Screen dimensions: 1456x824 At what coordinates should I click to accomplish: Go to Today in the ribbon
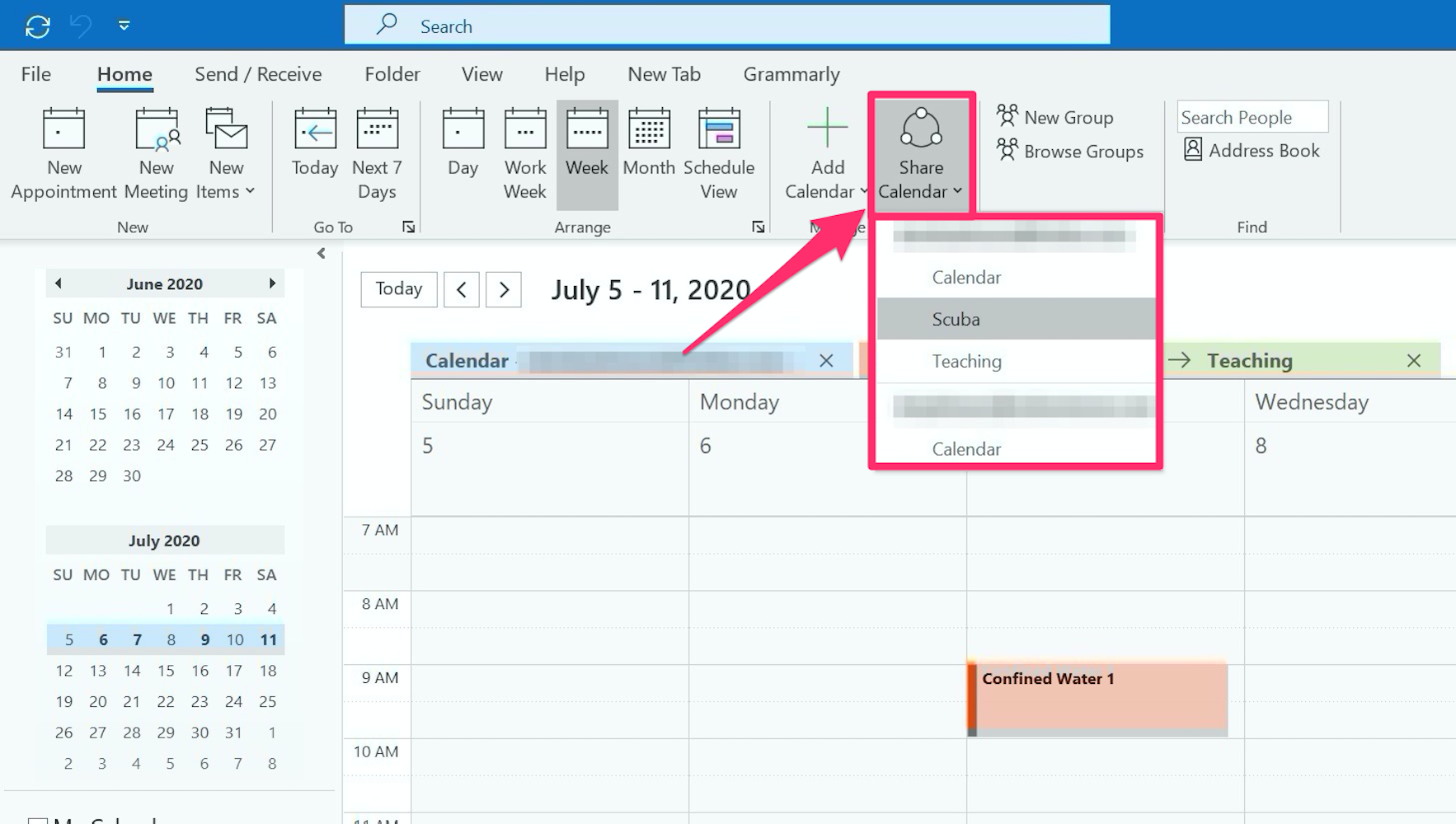coord(315,144)
